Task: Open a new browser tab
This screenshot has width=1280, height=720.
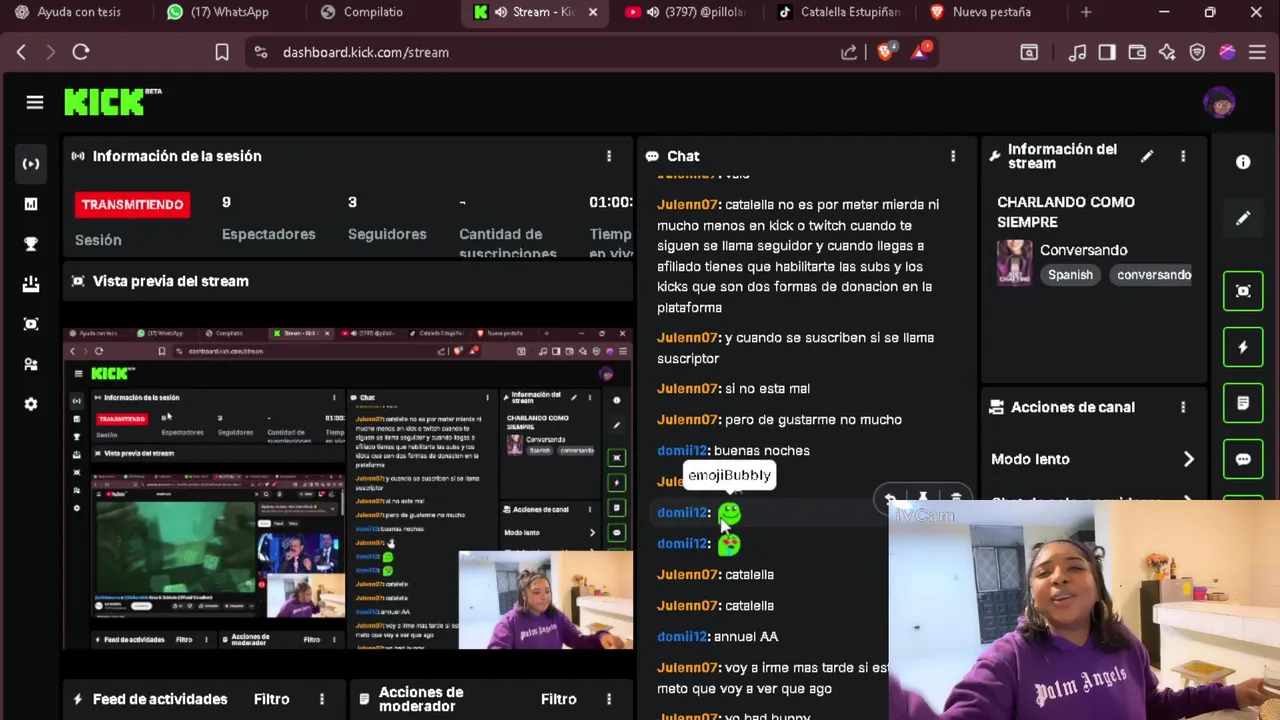Action: click(1086, 12)
